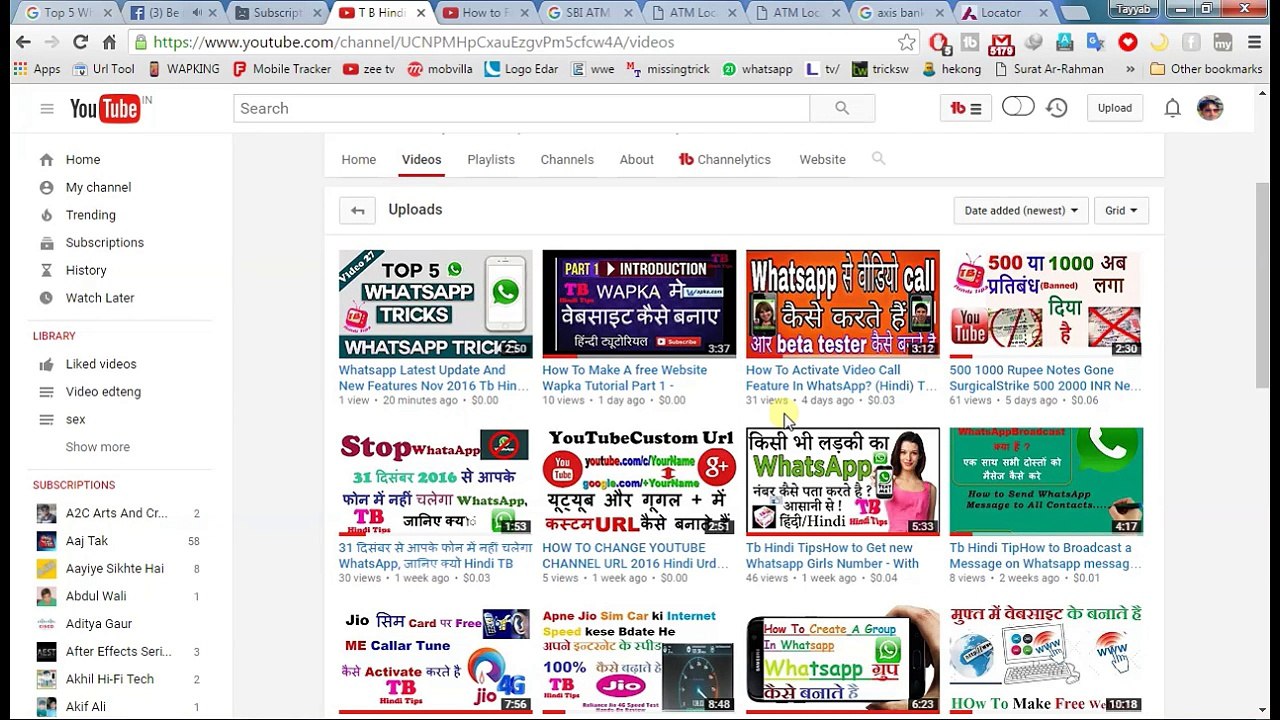Expand the Date added (newest) sort dropdown
Image resolution: width=1280 pixels, height=720 pixels.
(1020, 210)
